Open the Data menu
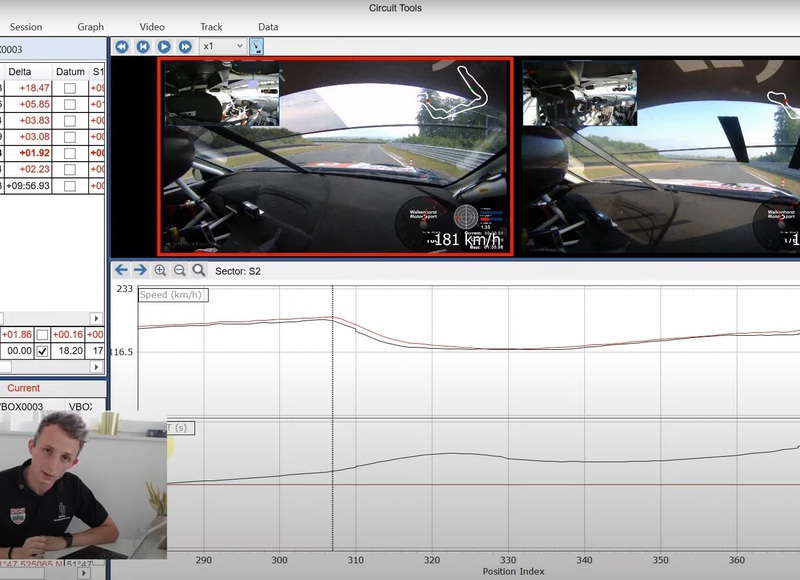 point(268,27)
